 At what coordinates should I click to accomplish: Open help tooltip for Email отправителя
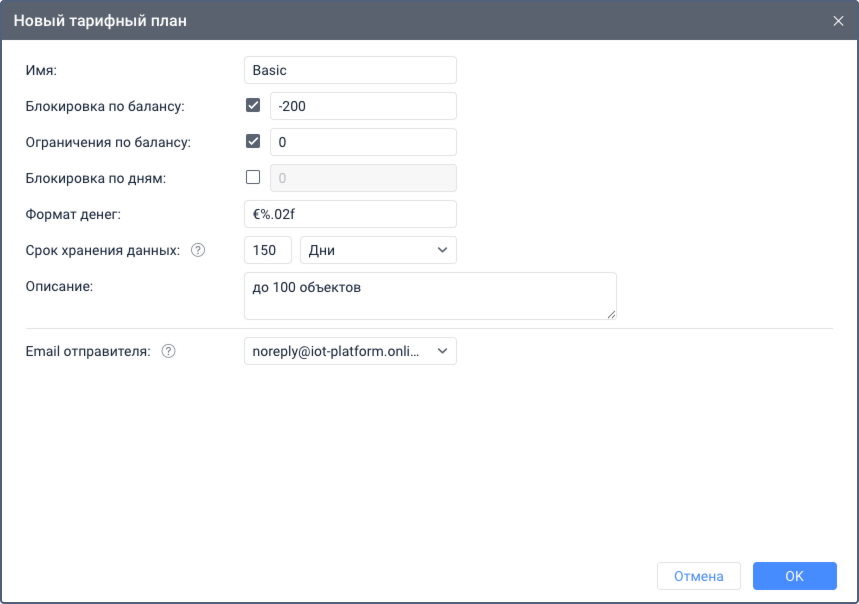coord(168,351)
